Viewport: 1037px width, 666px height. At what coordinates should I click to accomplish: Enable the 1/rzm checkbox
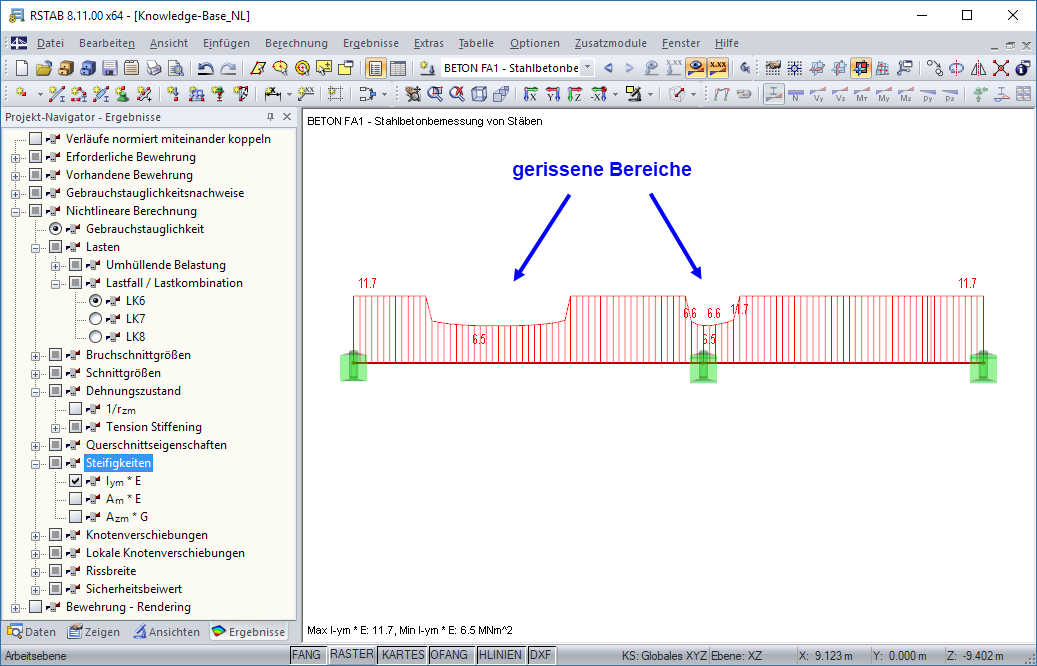click(x=75, y=409)
